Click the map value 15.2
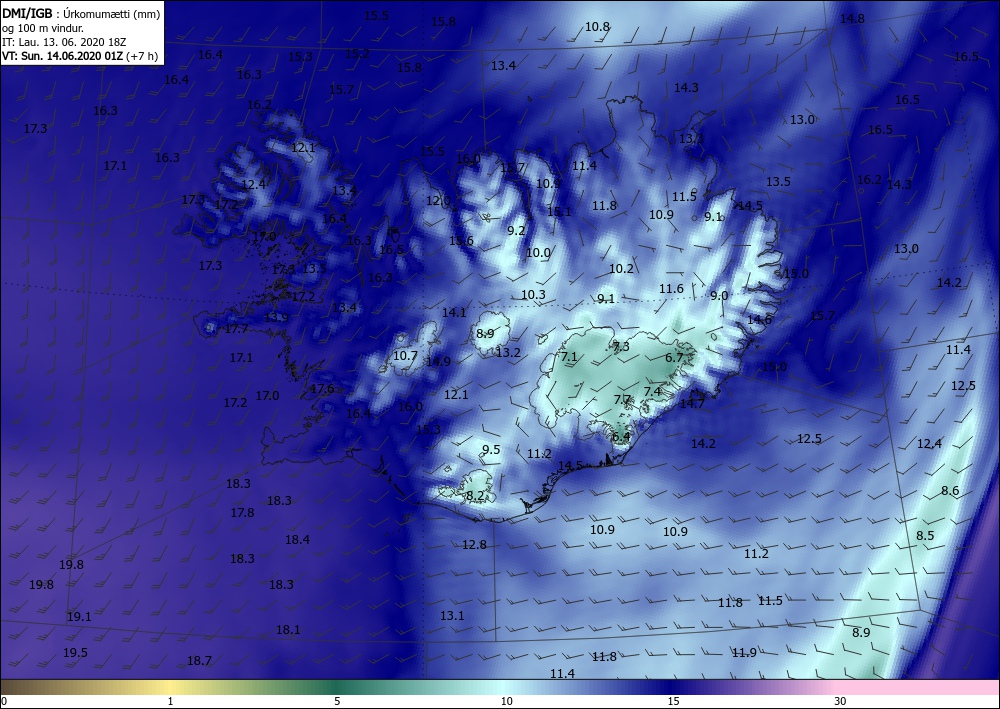The height and width of the screenshot is (709, 1000). 357,54
